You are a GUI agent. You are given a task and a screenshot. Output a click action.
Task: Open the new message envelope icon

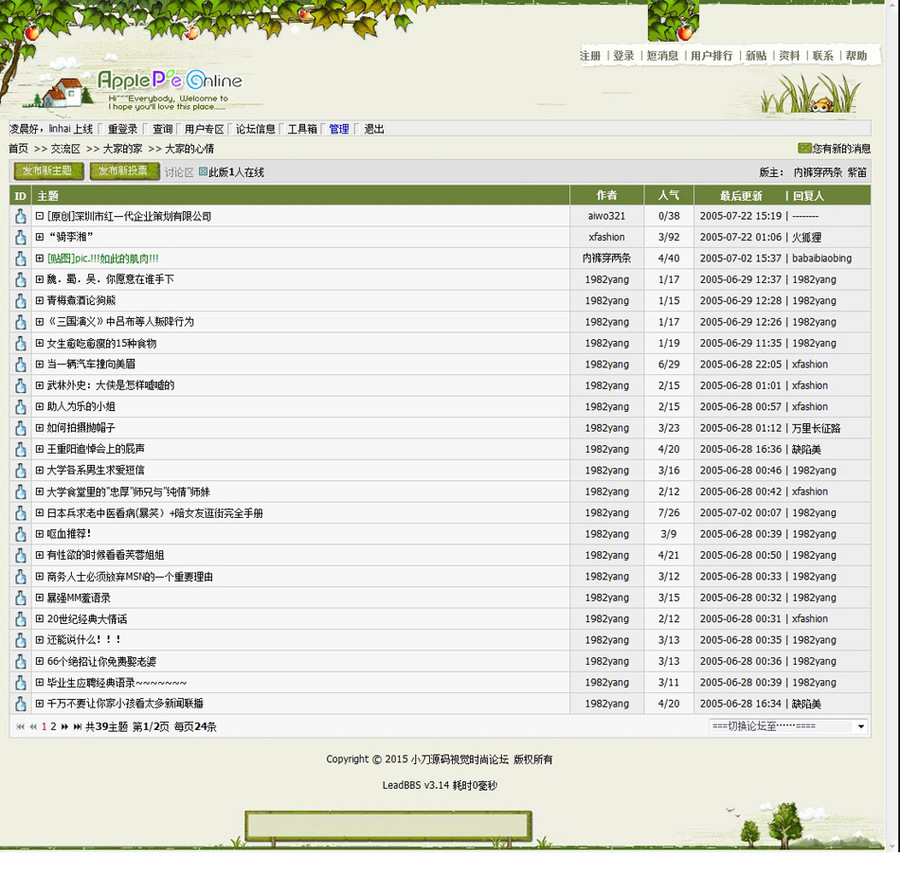click(803, 147)
